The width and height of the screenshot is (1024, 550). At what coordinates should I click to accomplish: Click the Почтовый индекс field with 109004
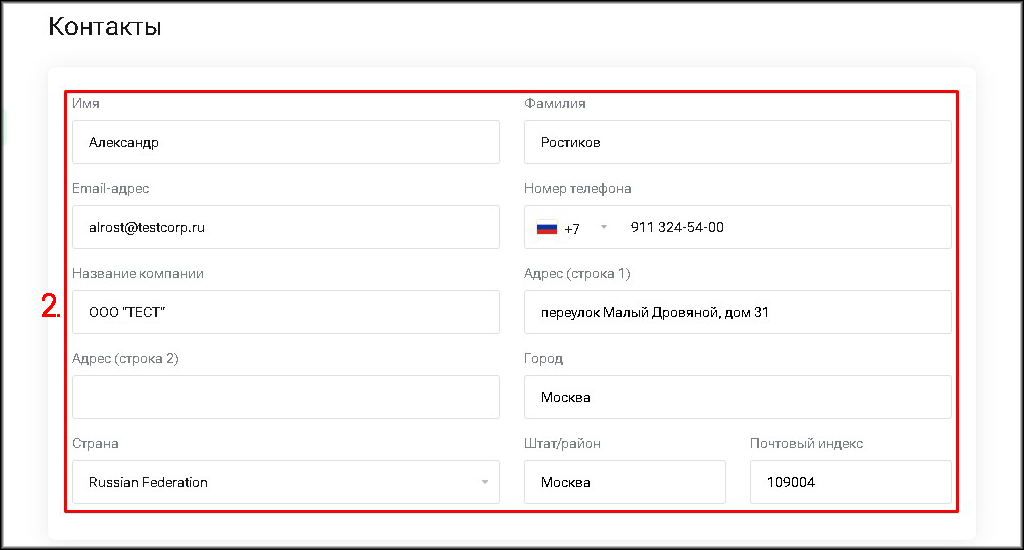point(850,482)
